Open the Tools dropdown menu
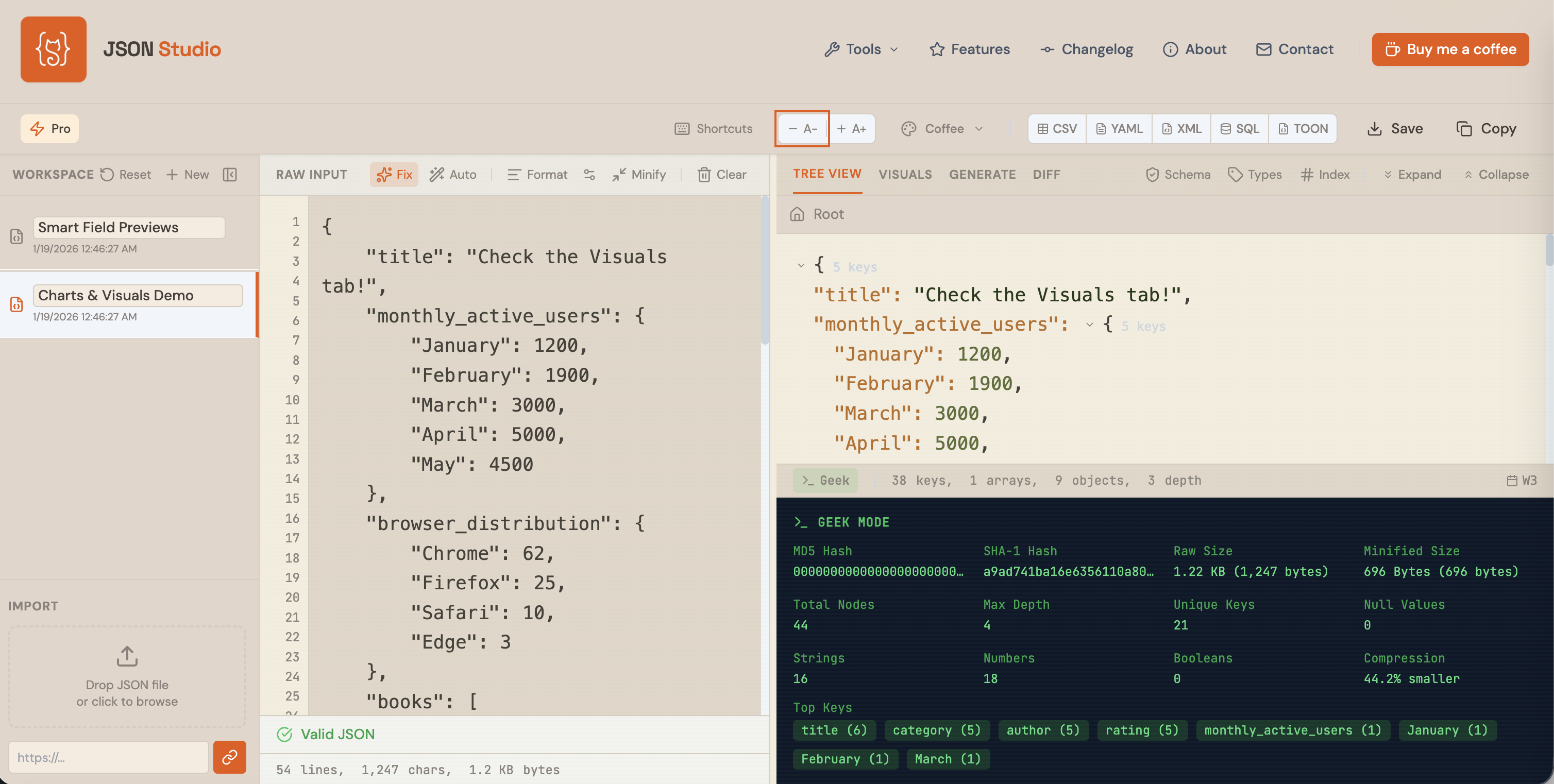Viewport: 1554px width, 784px height. 862,49
